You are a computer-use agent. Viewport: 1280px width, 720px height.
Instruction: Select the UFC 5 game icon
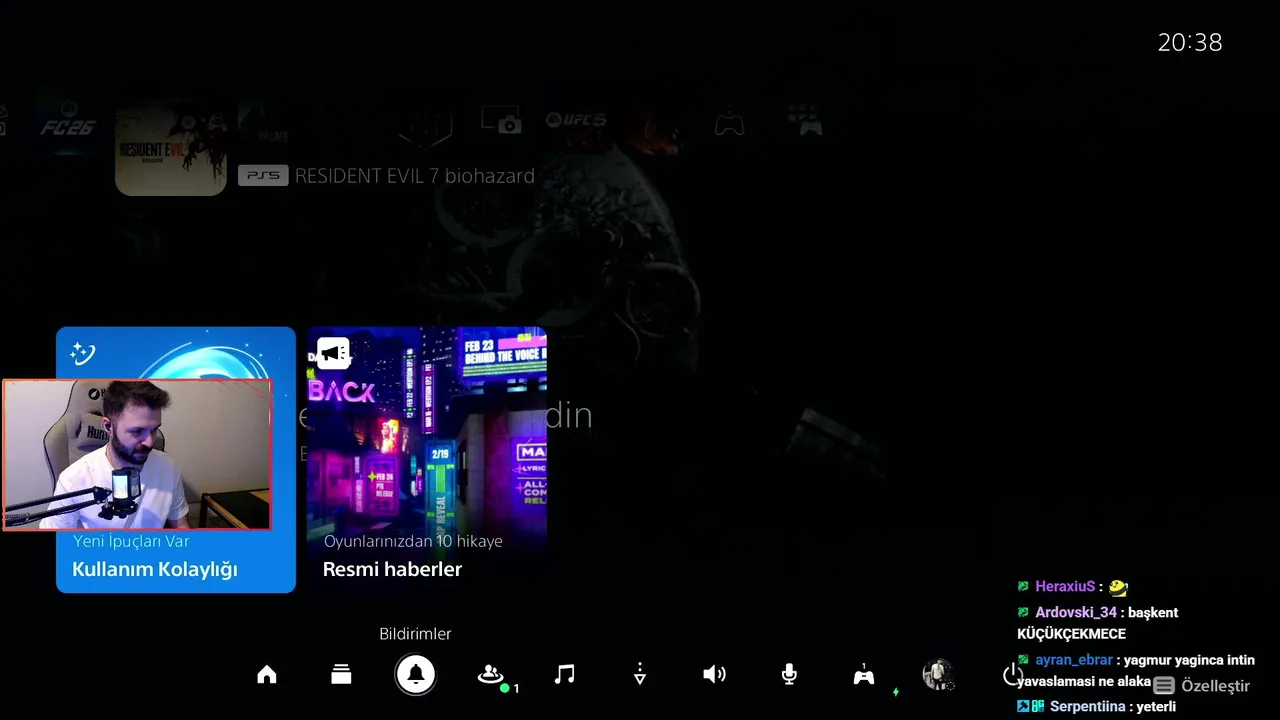[x=576, y=121]
